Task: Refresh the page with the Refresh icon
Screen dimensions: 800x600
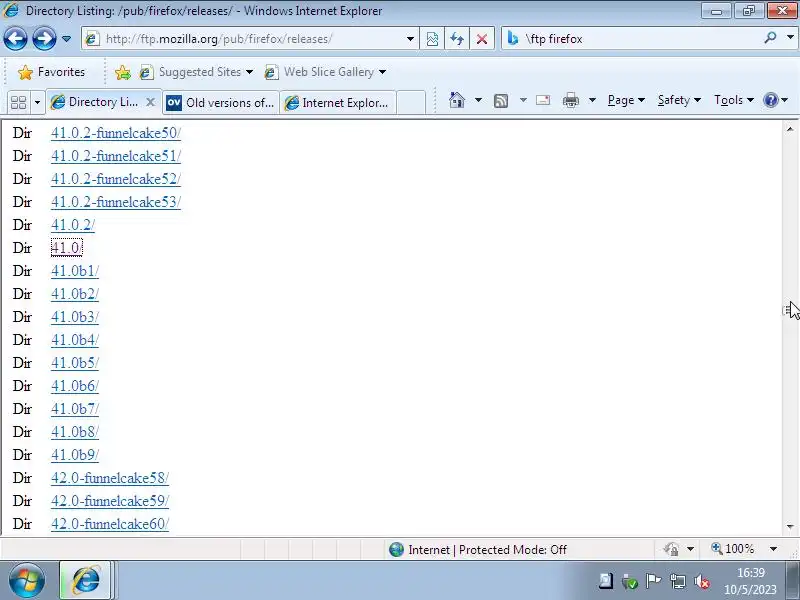Action: click(457, 39)
